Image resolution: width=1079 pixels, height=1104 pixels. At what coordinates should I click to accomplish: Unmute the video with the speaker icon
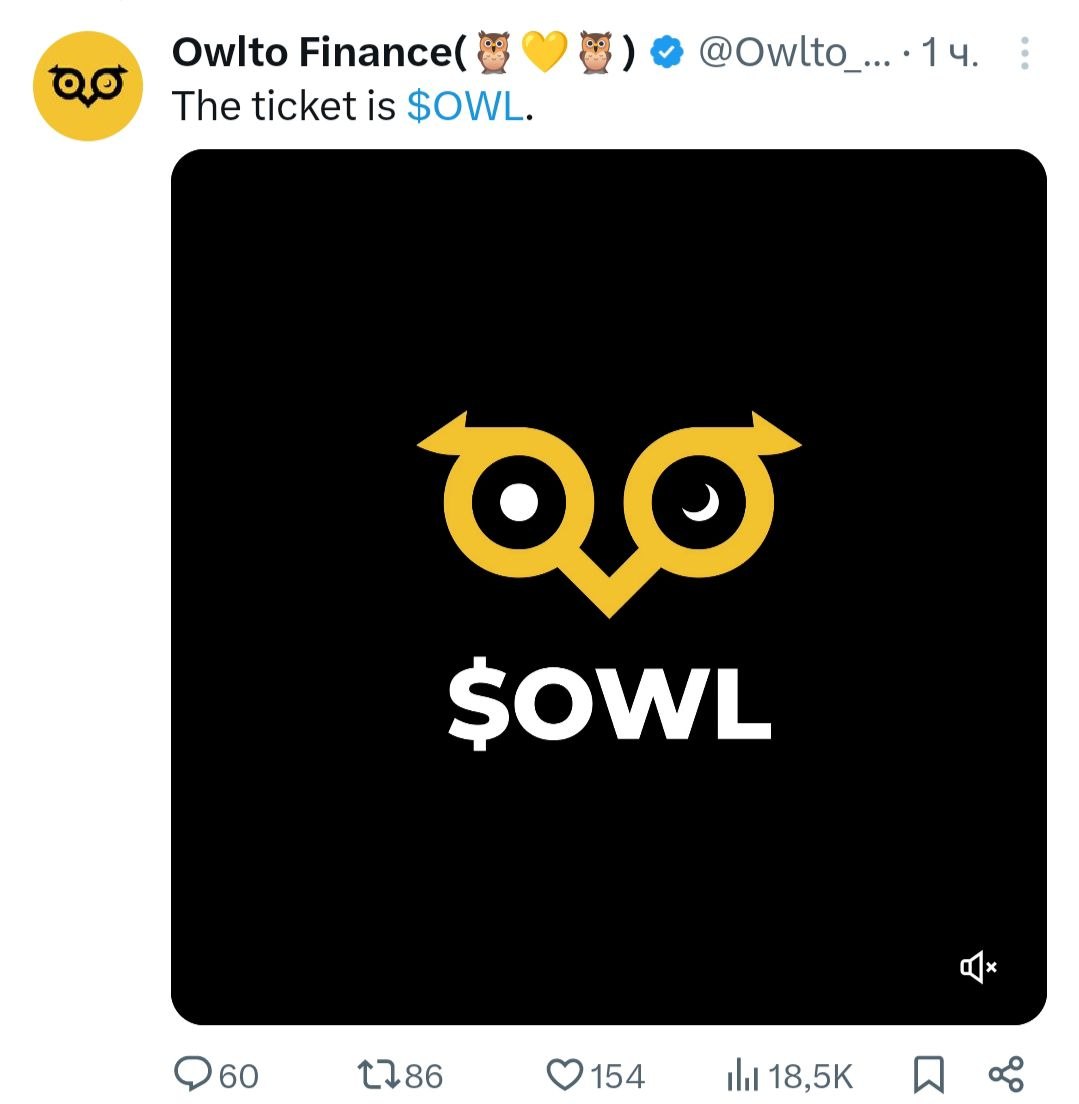[x=978, y=966]
